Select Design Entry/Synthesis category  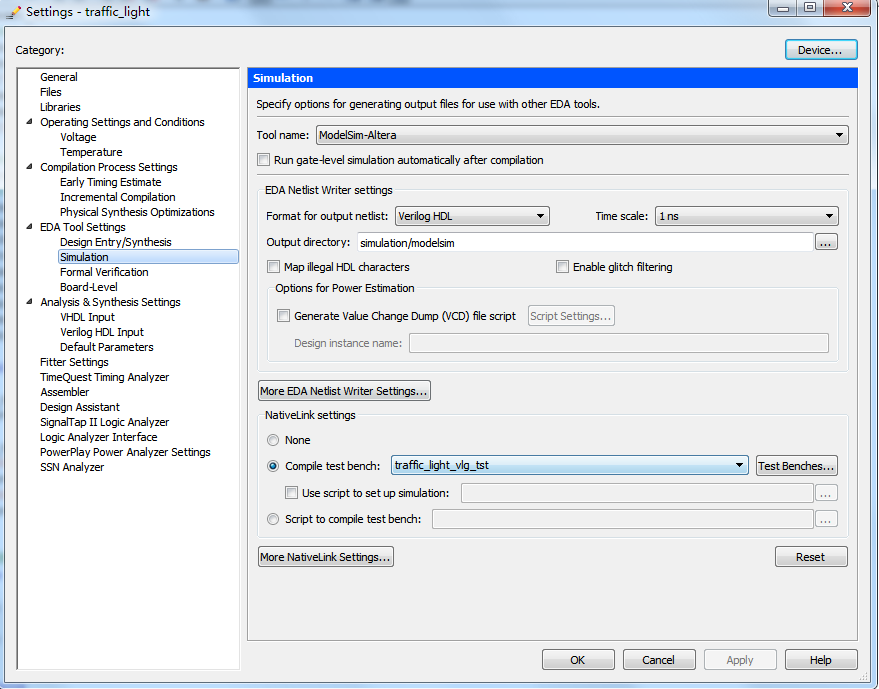click(116, 242)
